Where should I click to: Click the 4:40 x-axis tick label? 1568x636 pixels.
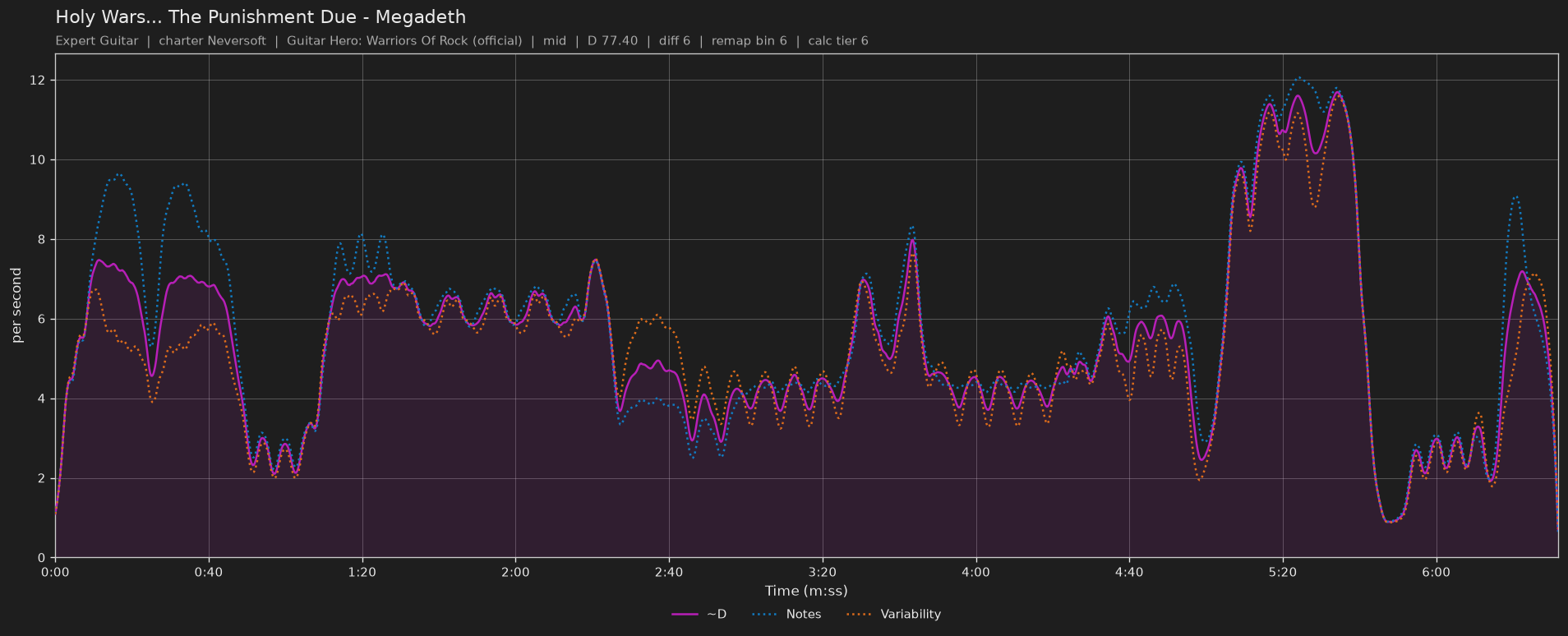[1129, 572]
